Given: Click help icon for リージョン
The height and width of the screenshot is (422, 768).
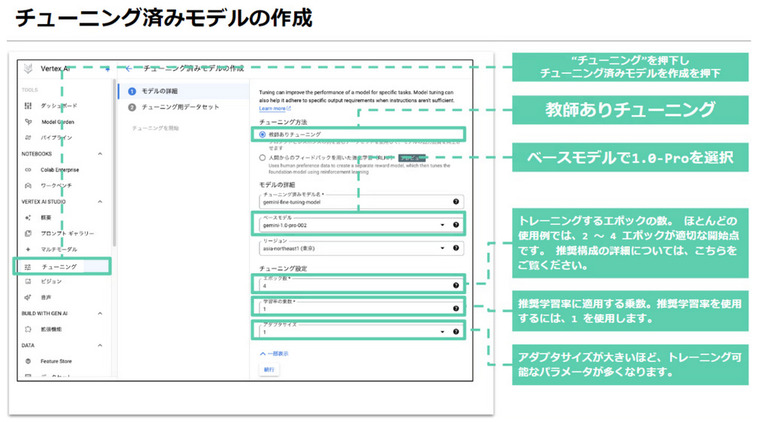Looking at the screenshot, I should (456, 248).
